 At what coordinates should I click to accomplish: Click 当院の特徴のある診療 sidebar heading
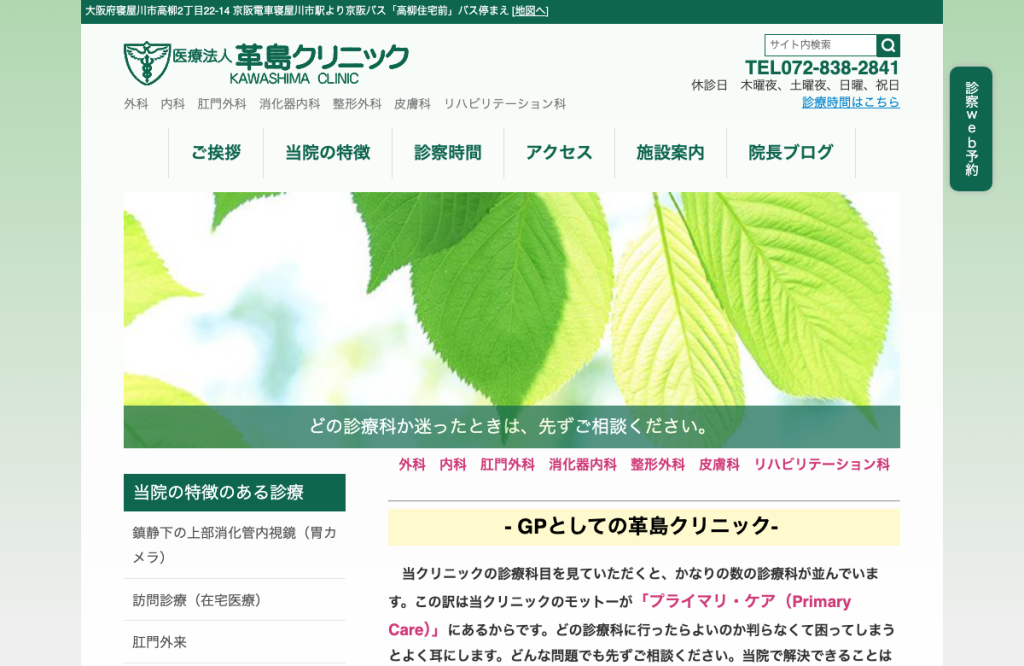[x=234, y=492]
